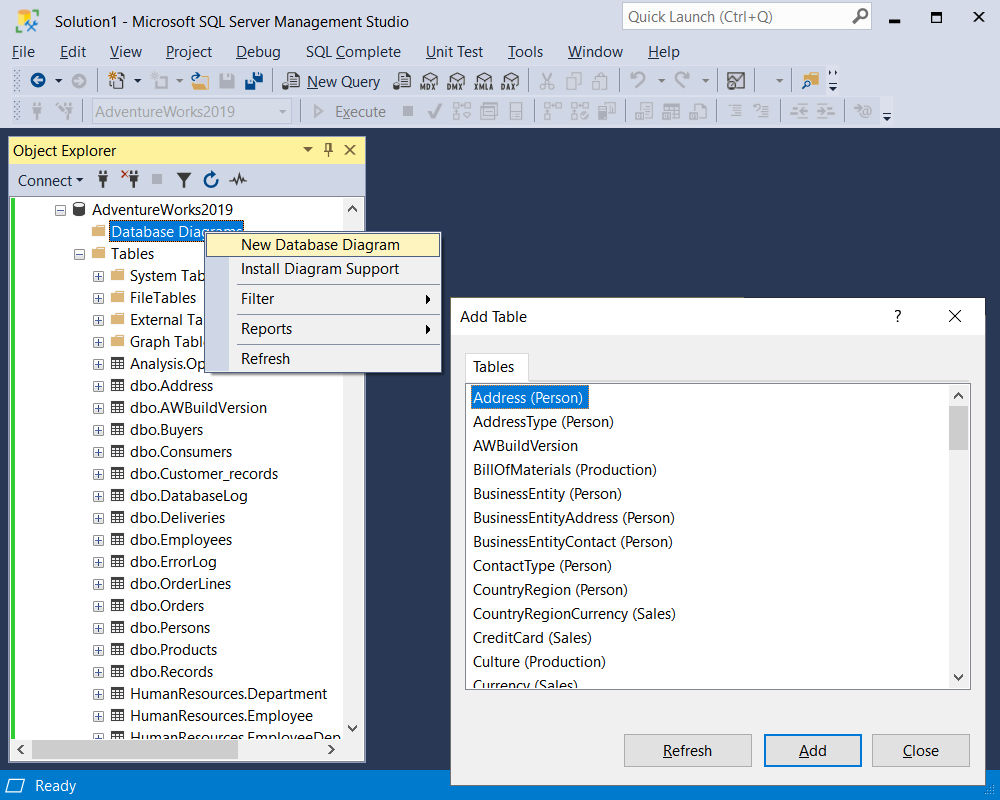
Task: Open the Connect dropdown in Object Explorer
Action: (50, 180)
